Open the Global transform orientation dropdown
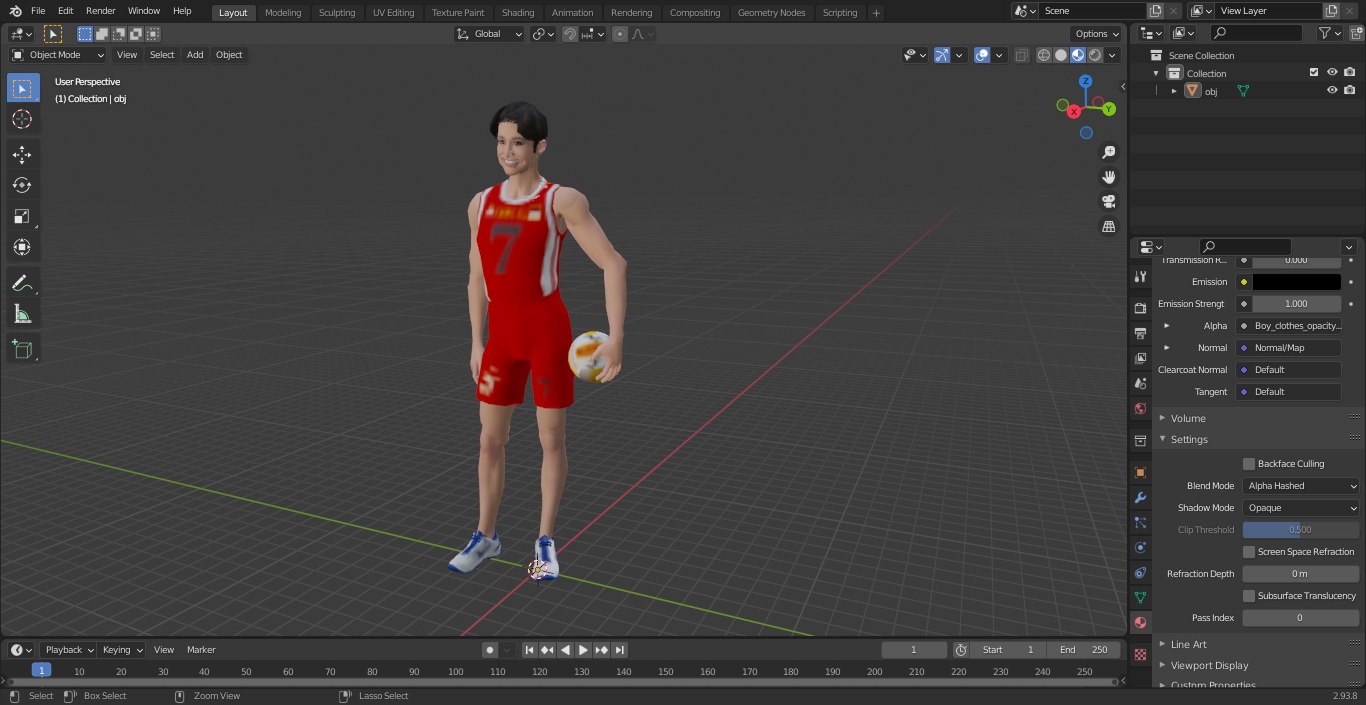Image resolution: width=1366 pixels, height=705 pixels. pyautogui.click(x=490, y=34)
